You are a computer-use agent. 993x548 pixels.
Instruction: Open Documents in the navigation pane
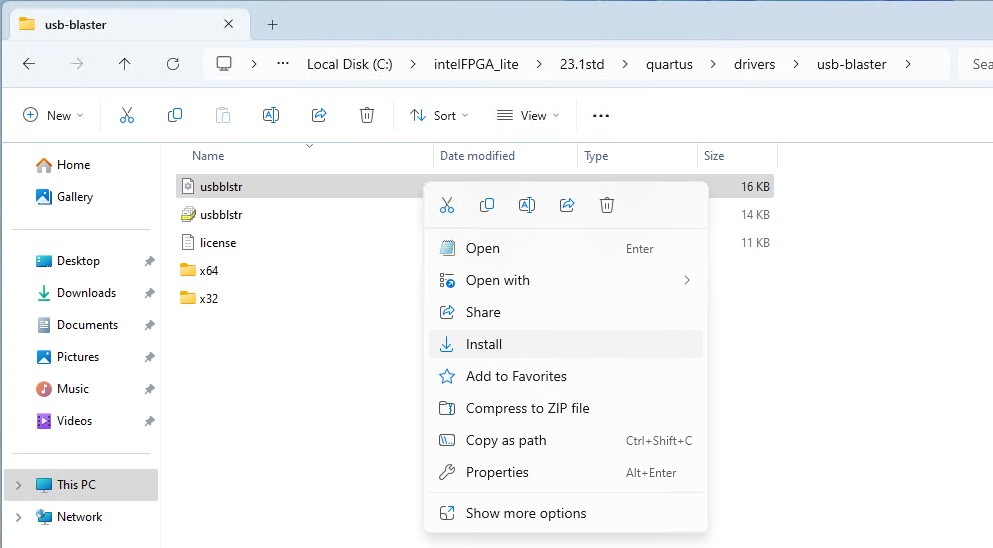[x=85, y=325]
